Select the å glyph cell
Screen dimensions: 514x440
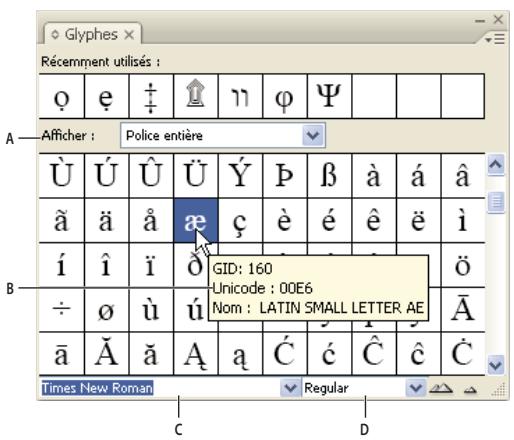(151, 220)
